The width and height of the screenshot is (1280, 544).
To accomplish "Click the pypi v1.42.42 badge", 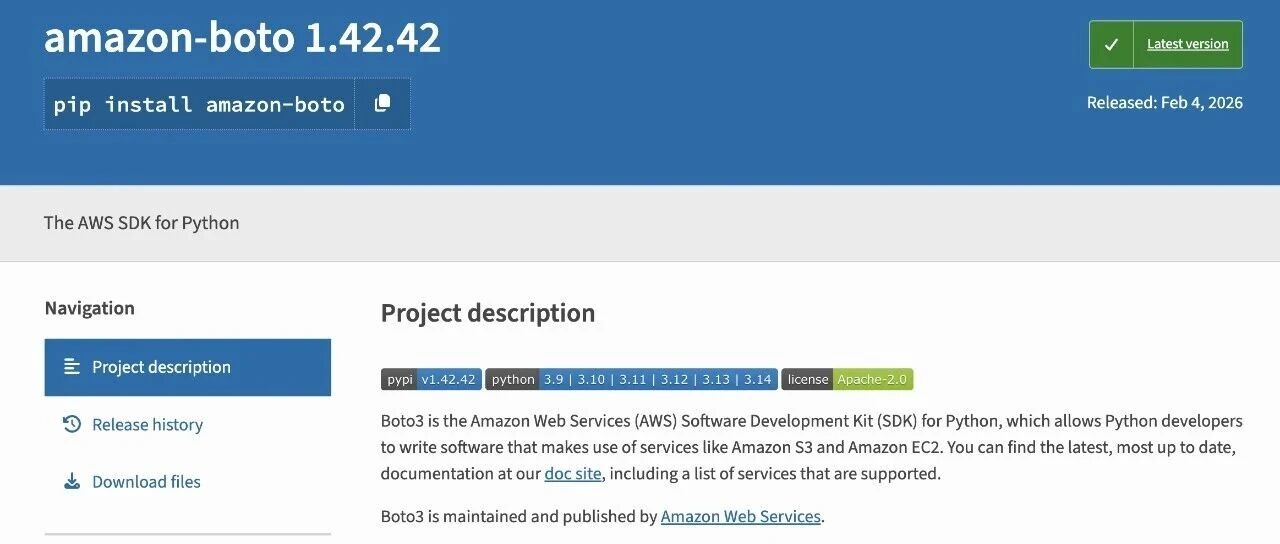I will (431, 379).
